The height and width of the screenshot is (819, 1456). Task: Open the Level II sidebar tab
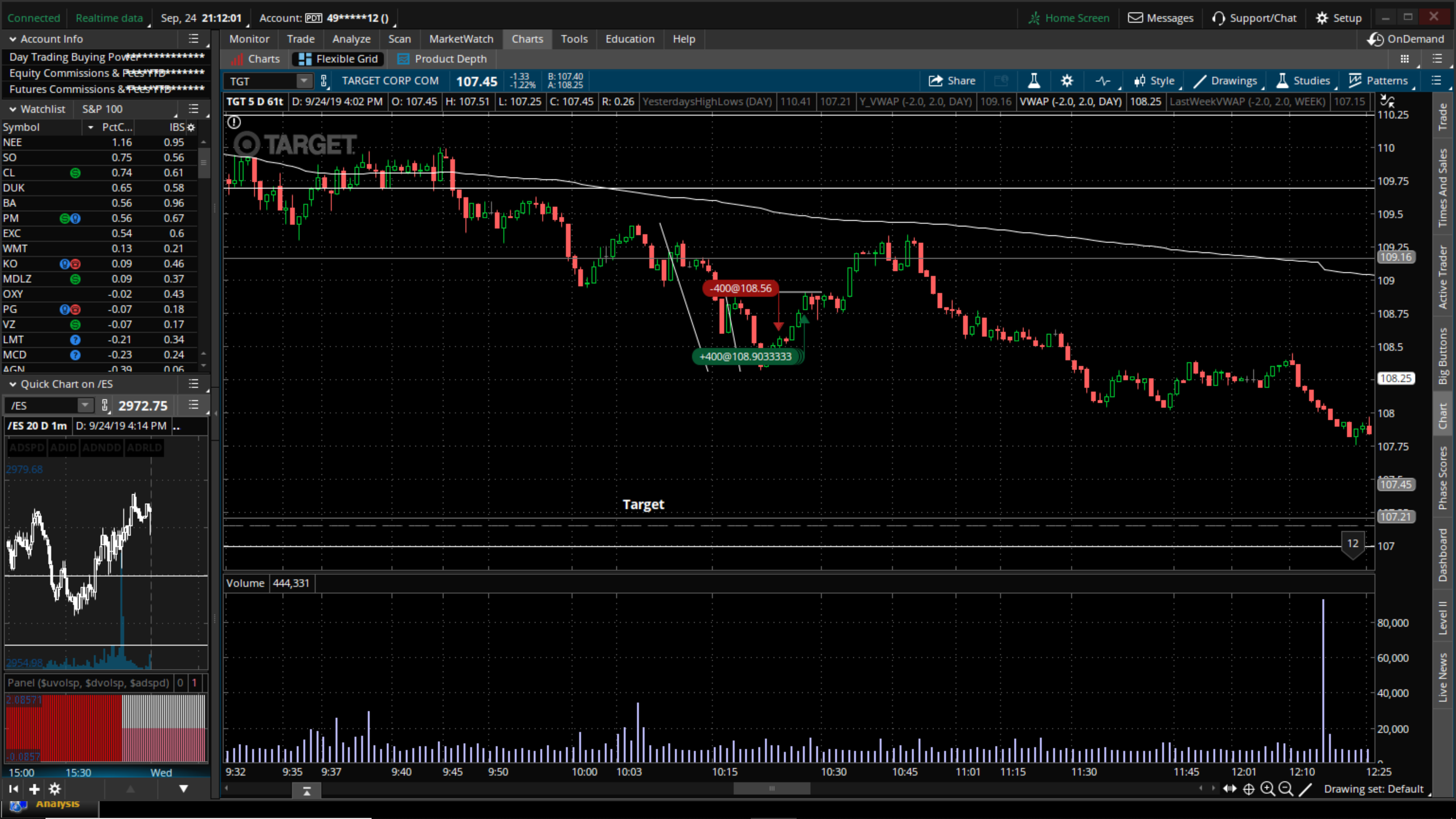tap(1443, 618)
